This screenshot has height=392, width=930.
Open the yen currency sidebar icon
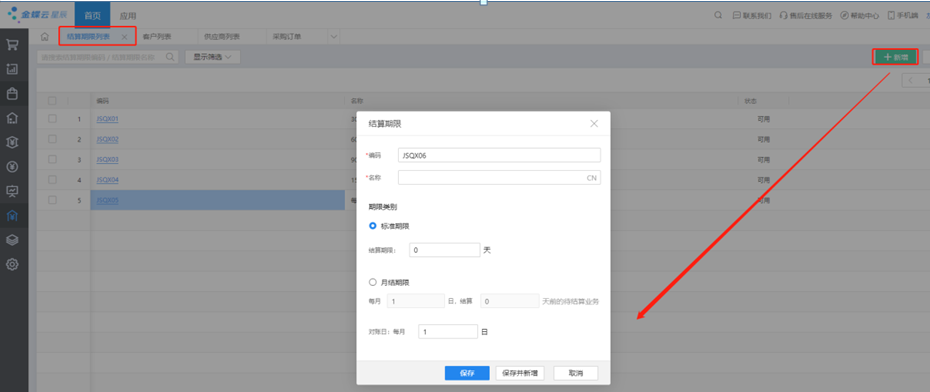click(12, 167)
